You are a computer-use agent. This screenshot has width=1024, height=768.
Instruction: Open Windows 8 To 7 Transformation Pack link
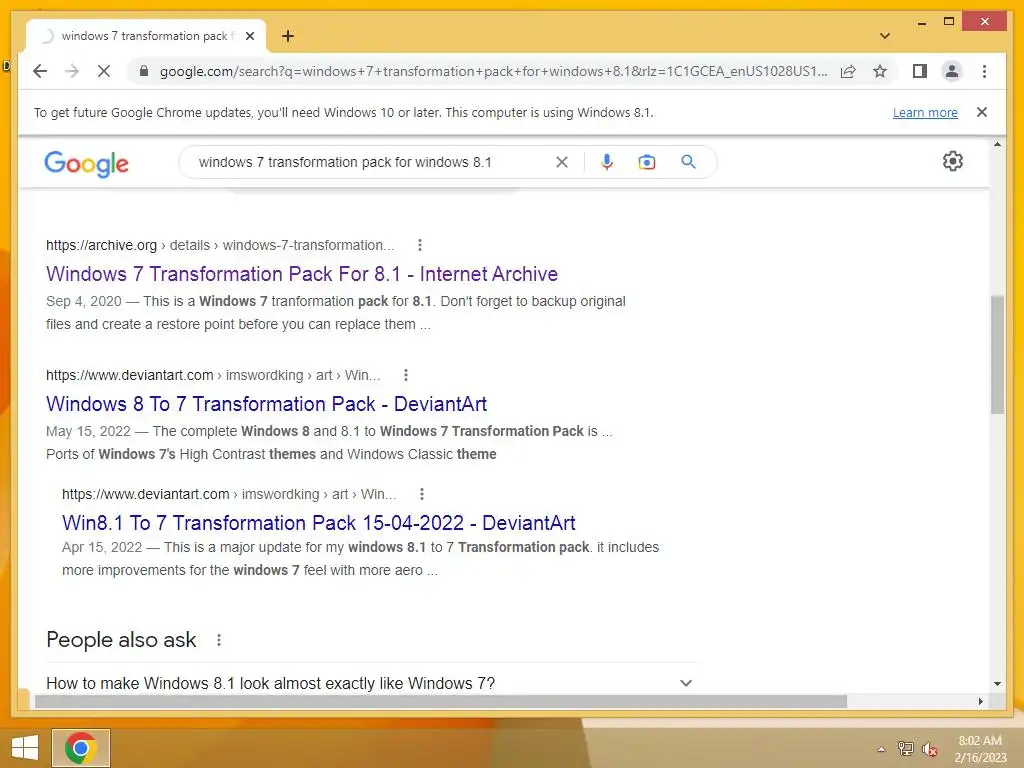[x=266, y=404]
